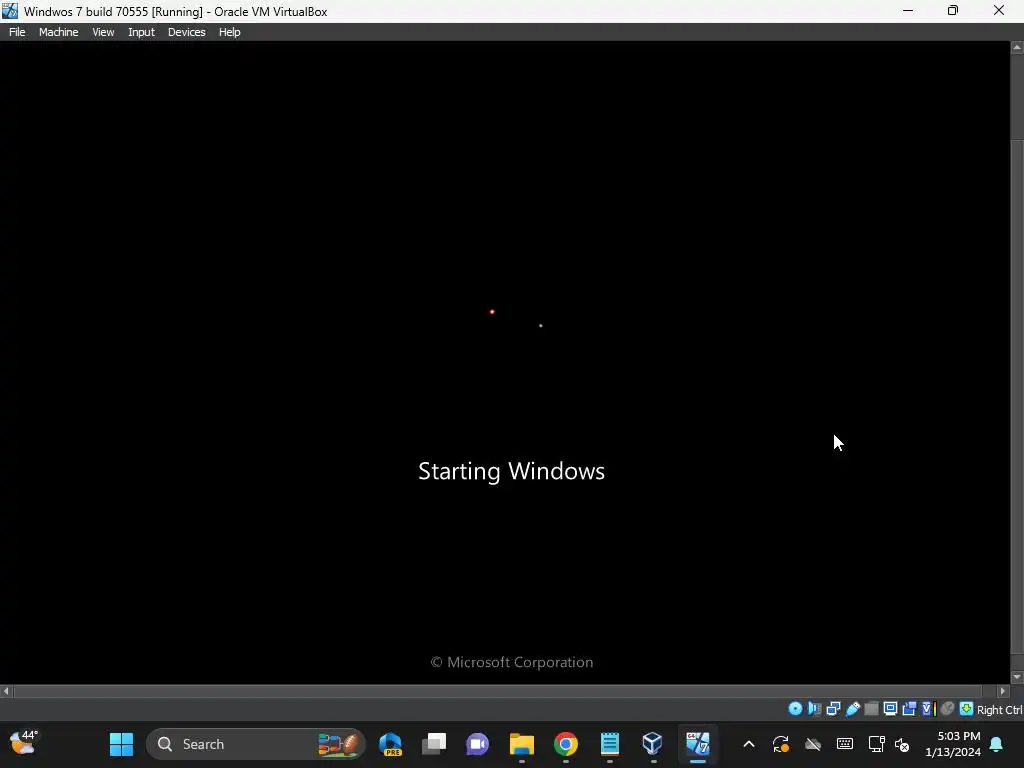
Task: Click the muted volume tray icon
Action: [x=902, y=744]
